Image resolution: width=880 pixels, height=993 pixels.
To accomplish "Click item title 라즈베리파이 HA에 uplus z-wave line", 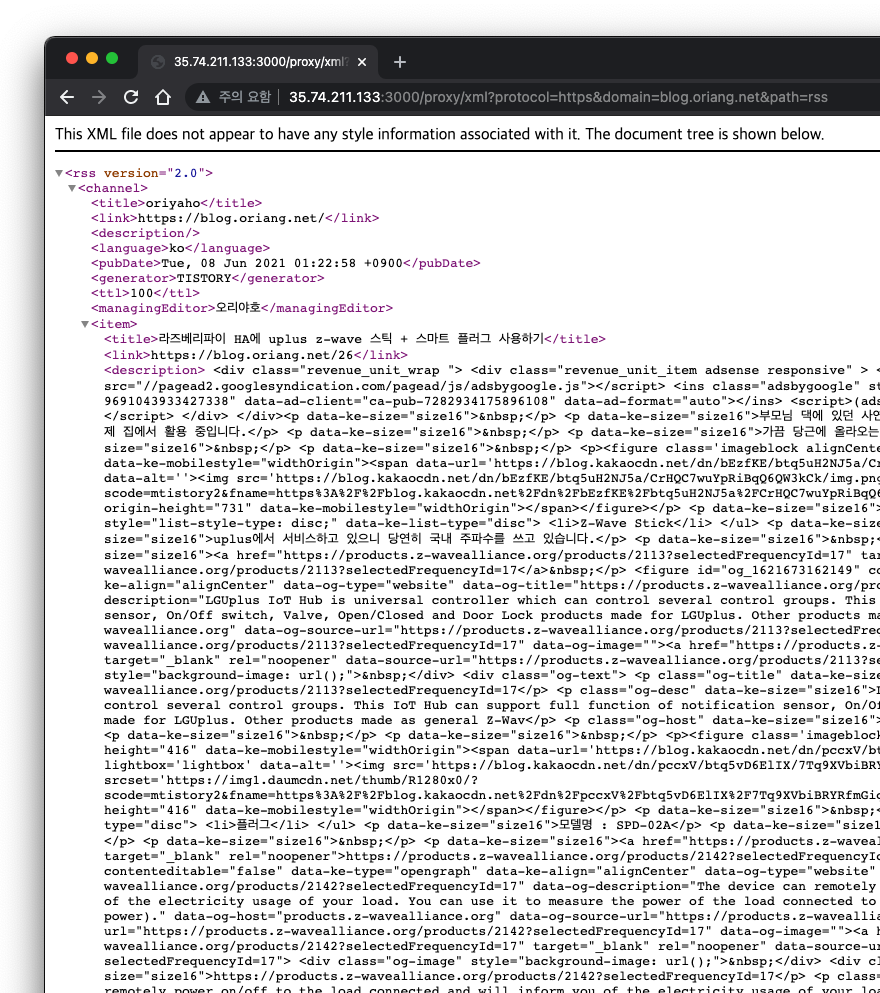I will point(355,339).
